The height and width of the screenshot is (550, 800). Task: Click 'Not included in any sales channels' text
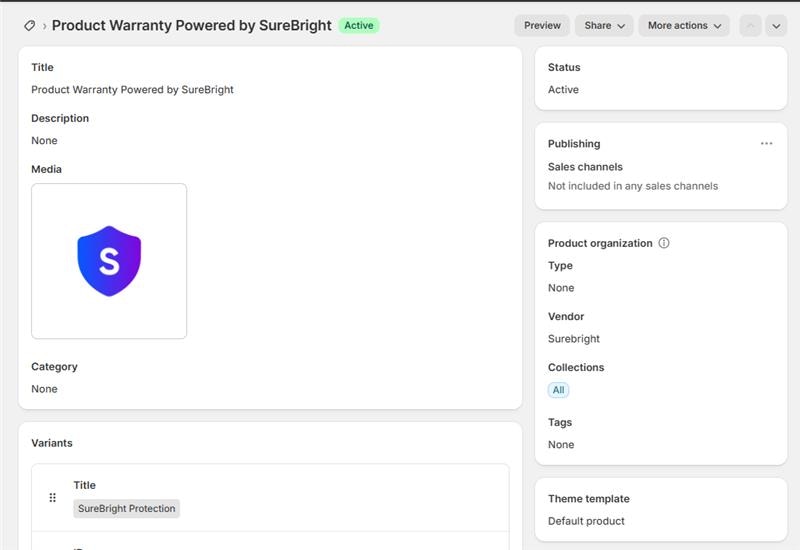(633, 186)
